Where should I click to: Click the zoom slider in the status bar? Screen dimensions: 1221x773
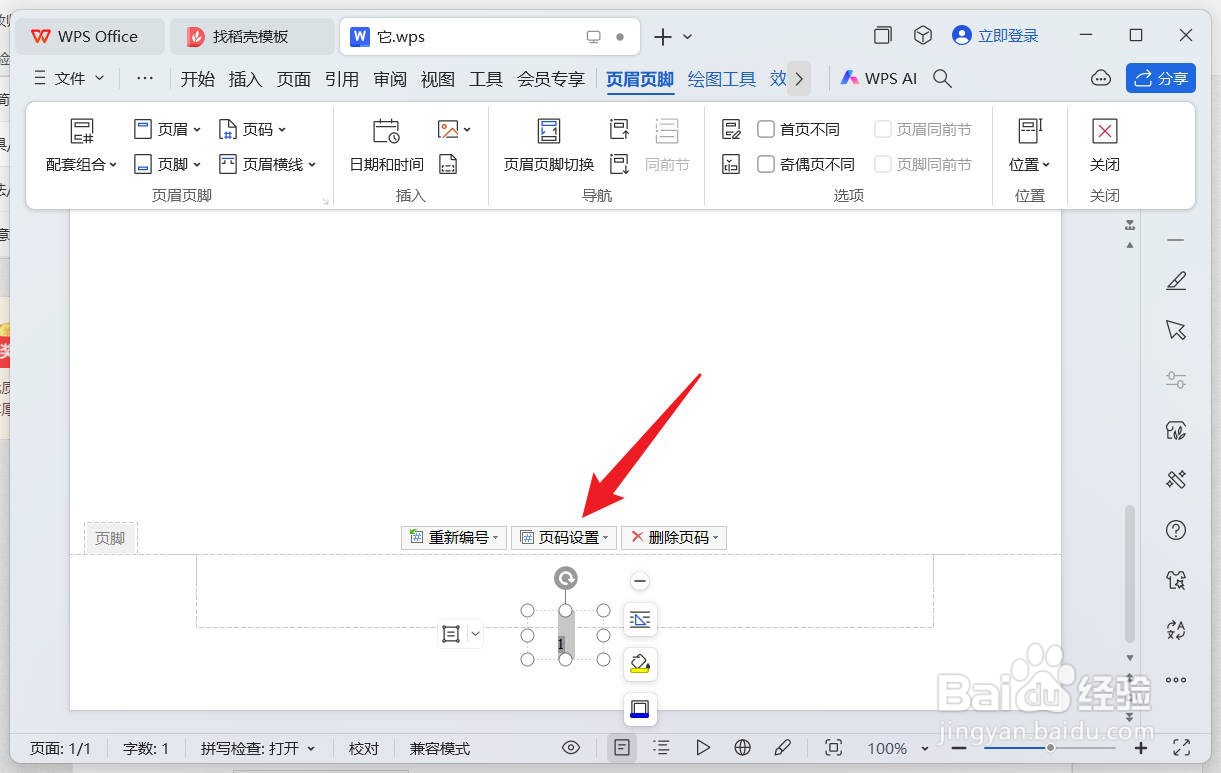[x=1050, y=747]
